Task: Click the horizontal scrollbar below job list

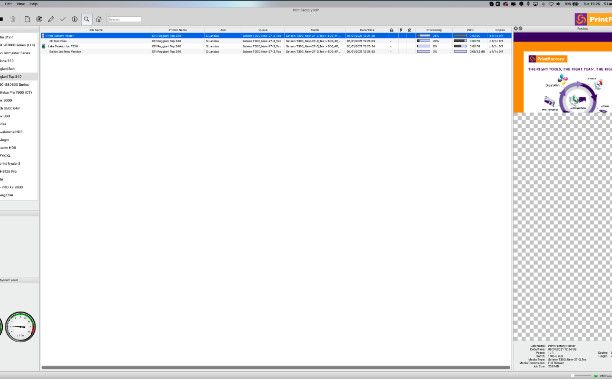Action: coord(276,367)
